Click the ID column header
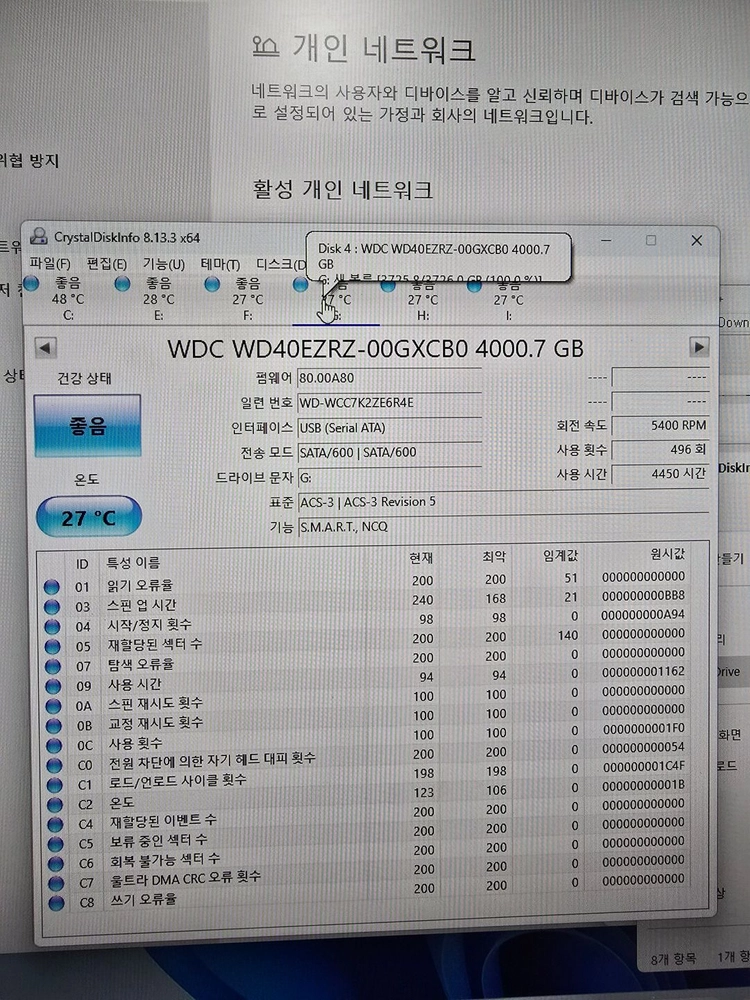This screenshot has height=1000, width=750. 82,564
